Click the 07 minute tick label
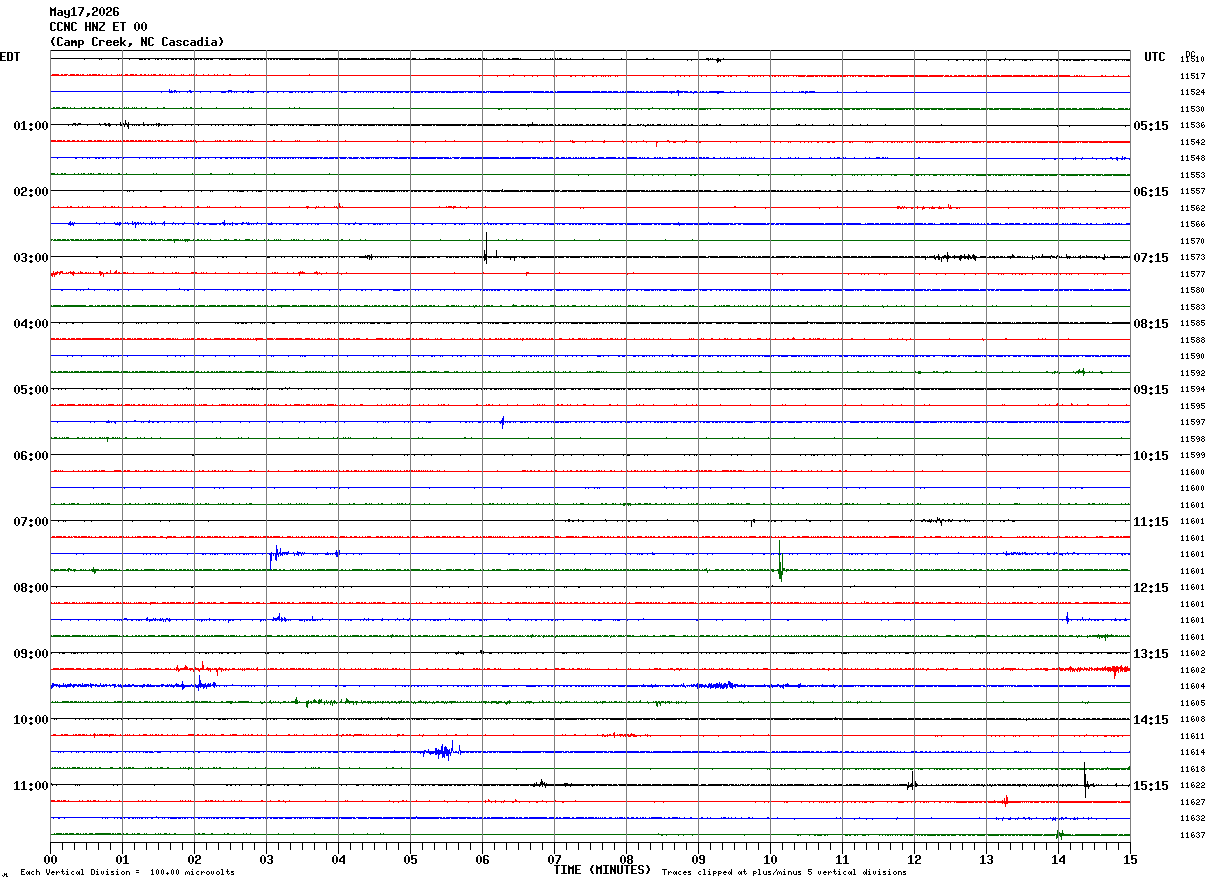1210x886 pixels. tap(554, 859)
